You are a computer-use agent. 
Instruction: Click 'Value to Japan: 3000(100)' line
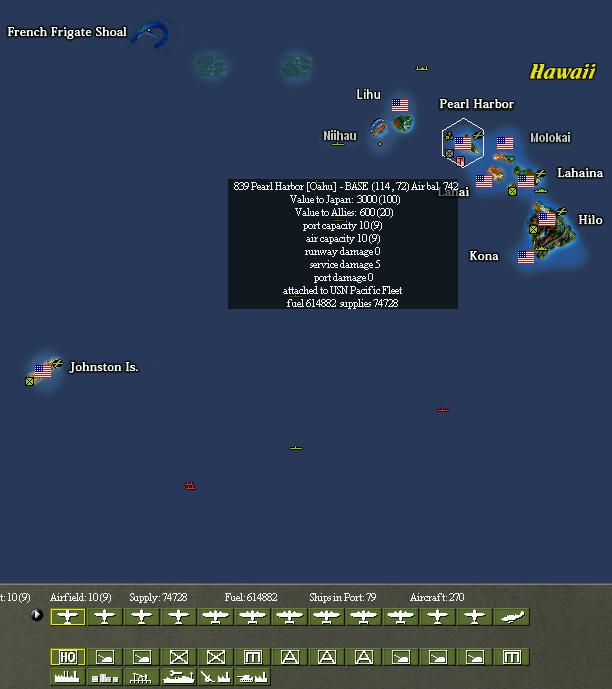[345, 199]
